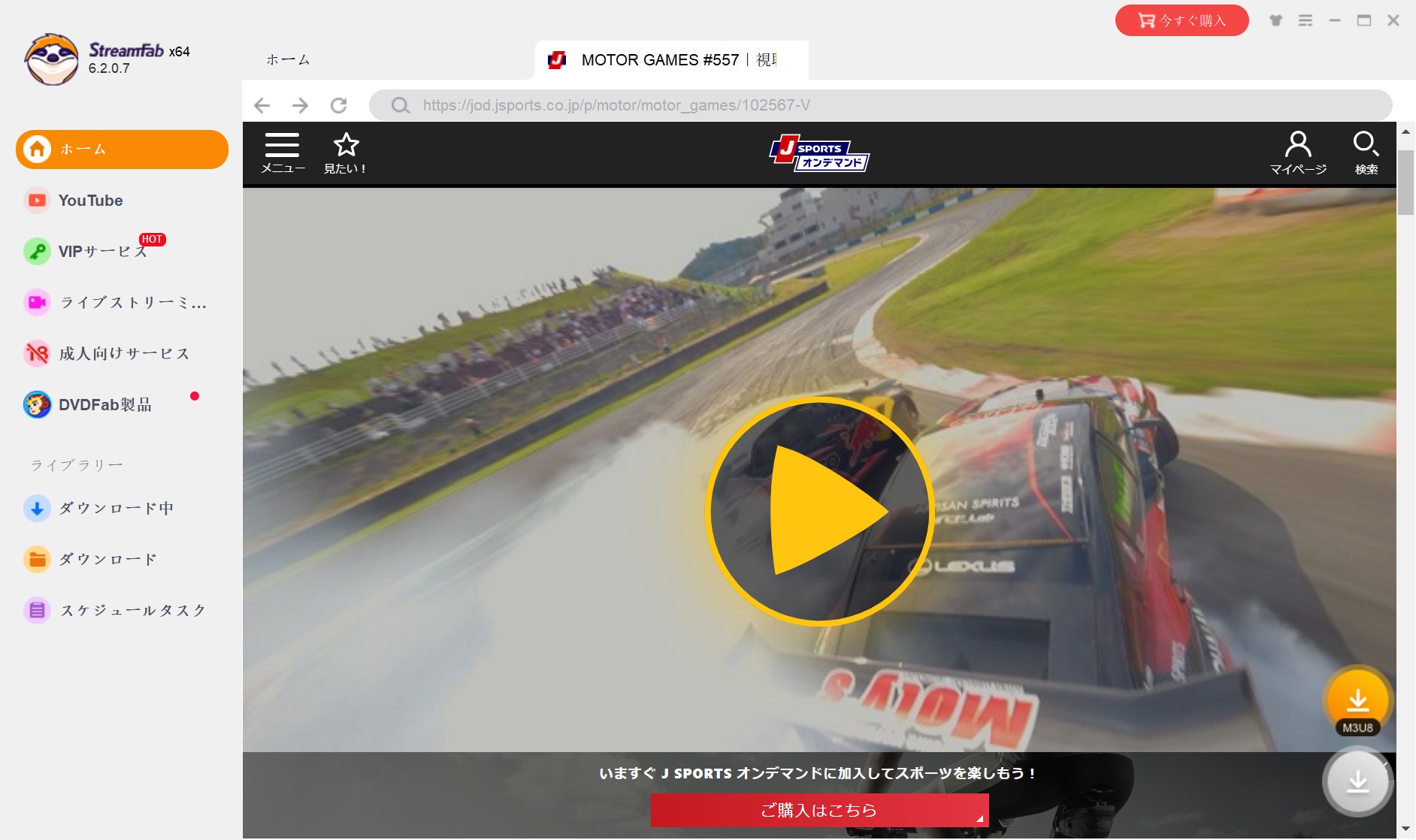Click the grey download button
The width and height of the screenshot is (1416, 840).
(x=1357, y=782)
